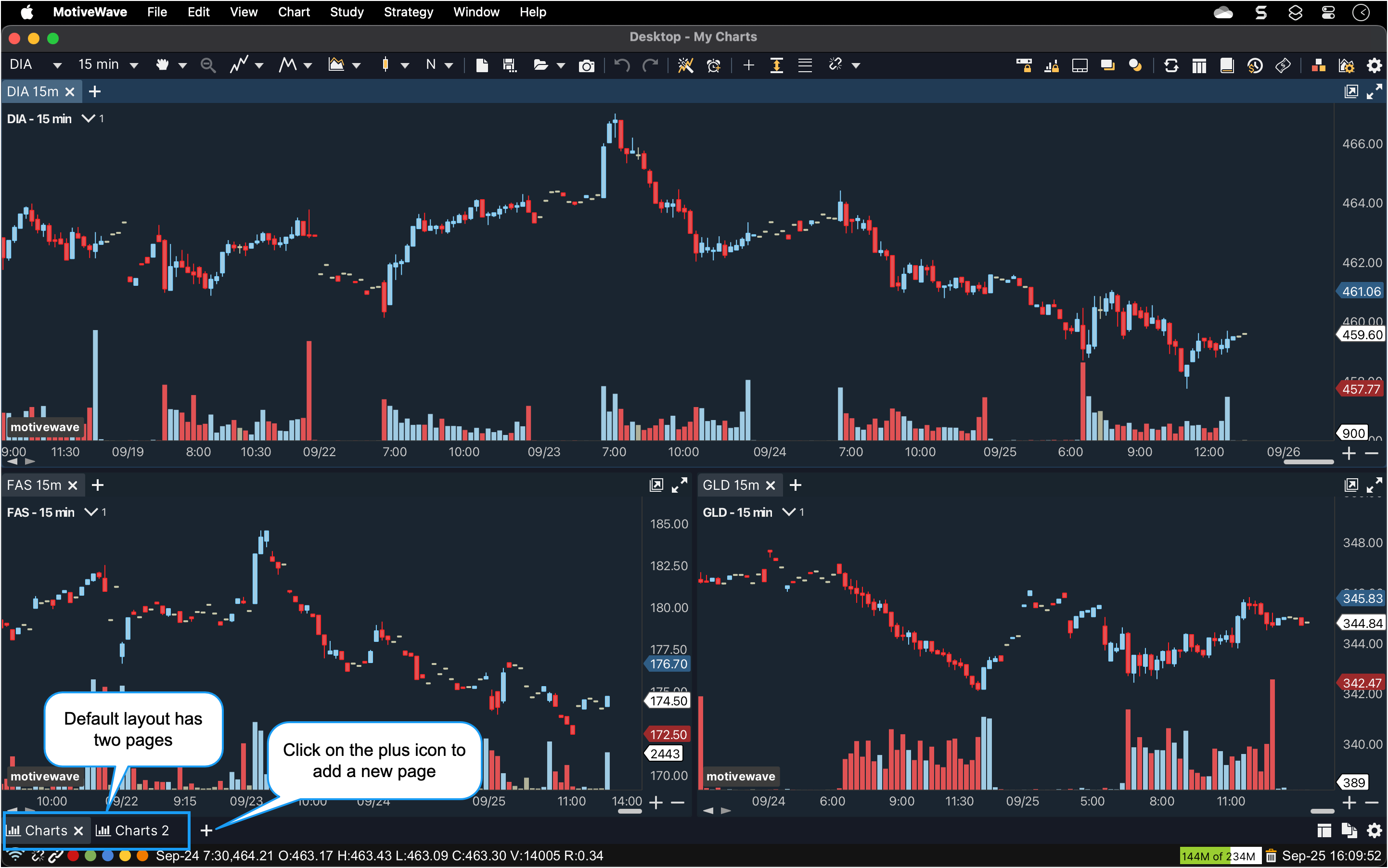The width and height of the screenshot is (1388, 868).
Task: Add a new page with bottom plus
Action: [206, 830]
